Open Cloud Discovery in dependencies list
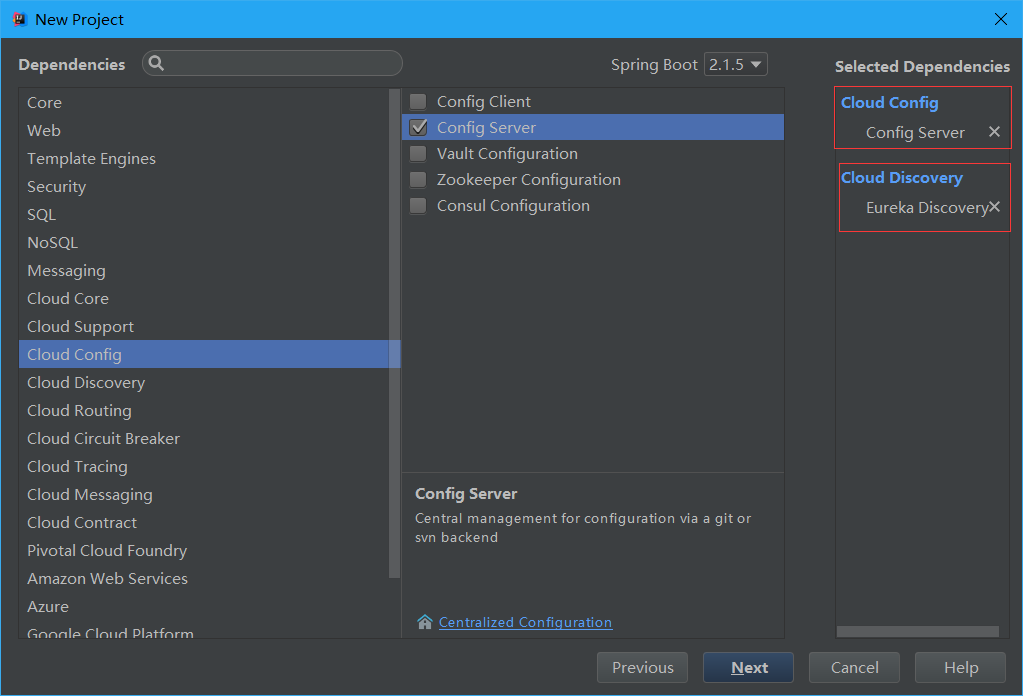 click(x=204, y=383)
